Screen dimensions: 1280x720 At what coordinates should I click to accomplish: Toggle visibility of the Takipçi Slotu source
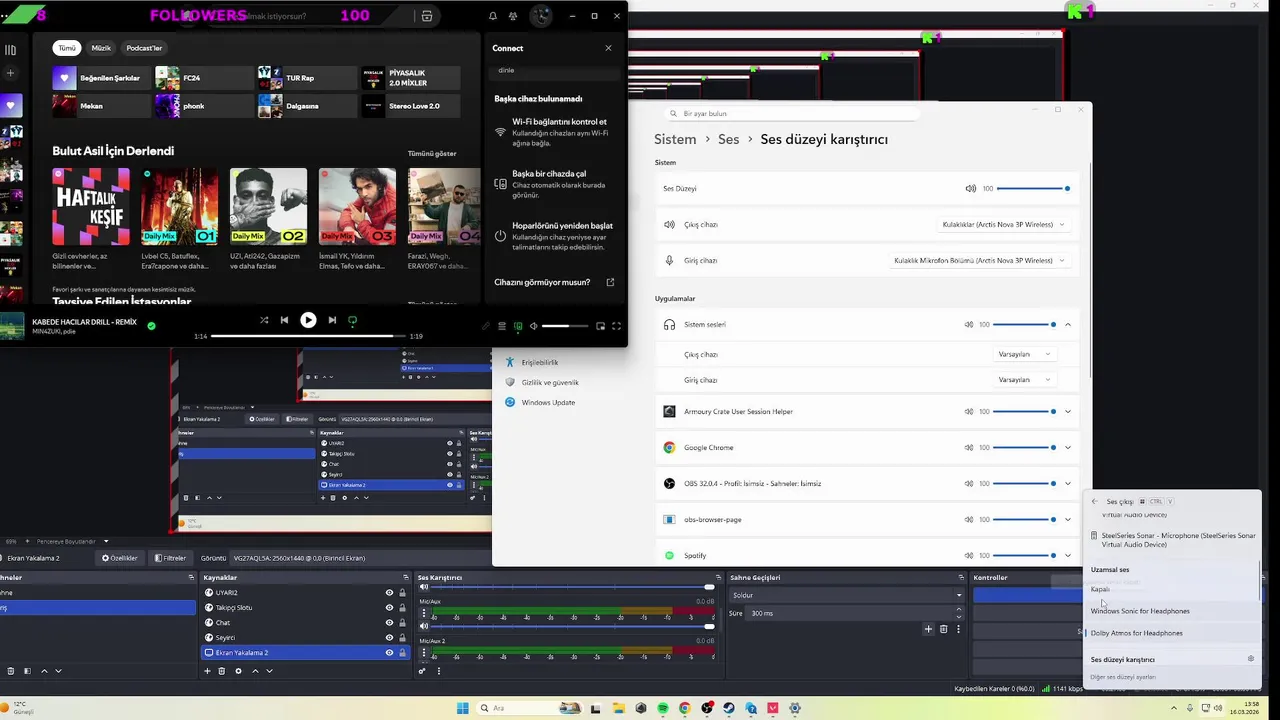[x=389, y=607]
